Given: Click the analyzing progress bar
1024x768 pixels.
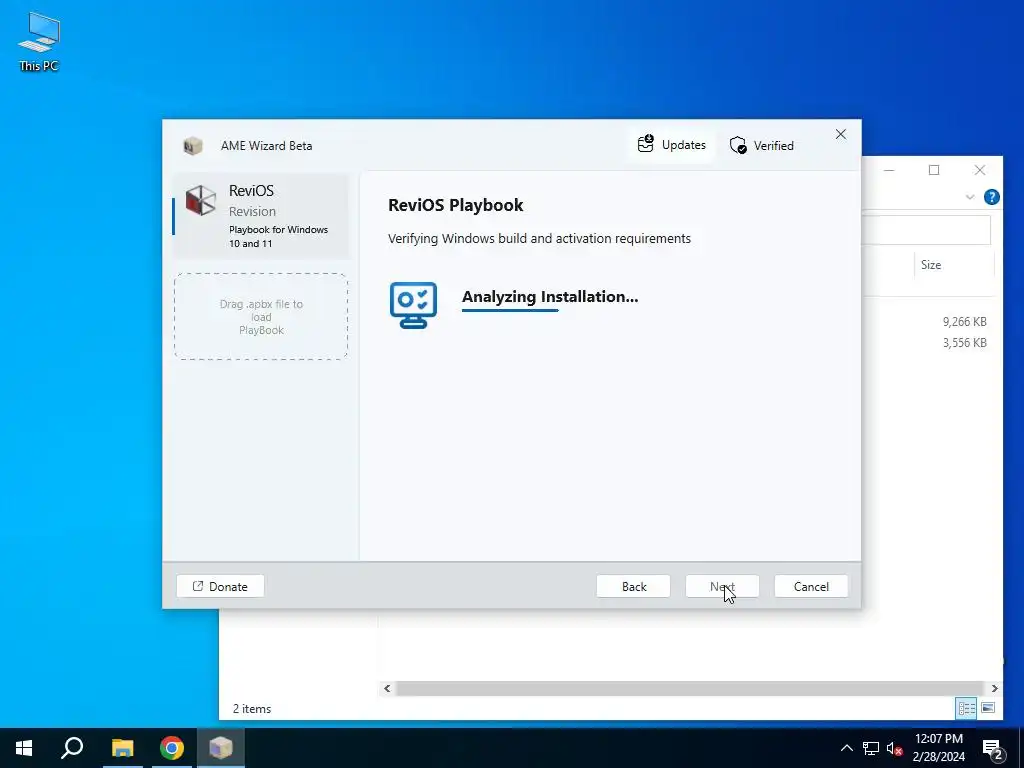Looking at the screenshot, I should (510, 310).
